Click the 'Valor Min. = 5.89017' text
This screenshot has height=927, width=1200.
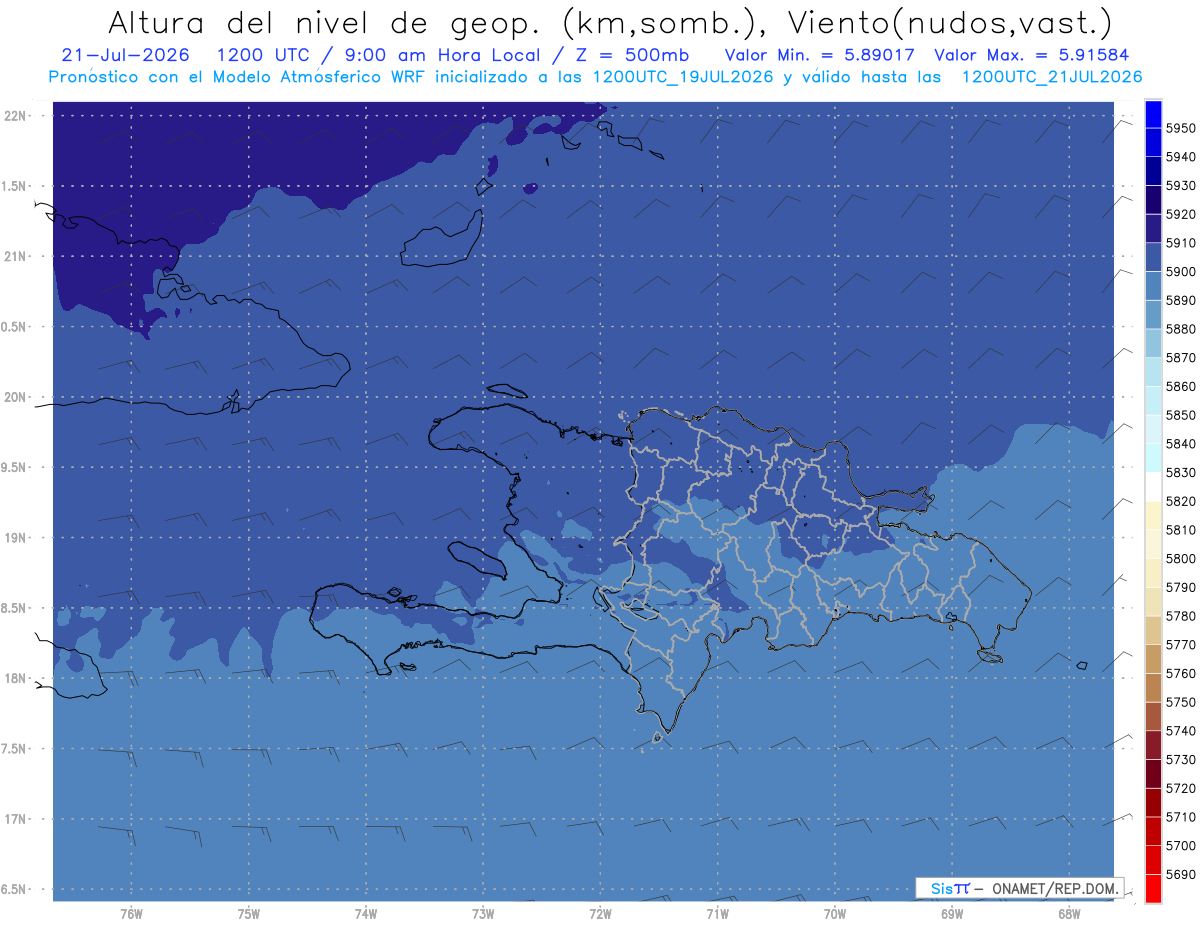click(x=820, y=55)
